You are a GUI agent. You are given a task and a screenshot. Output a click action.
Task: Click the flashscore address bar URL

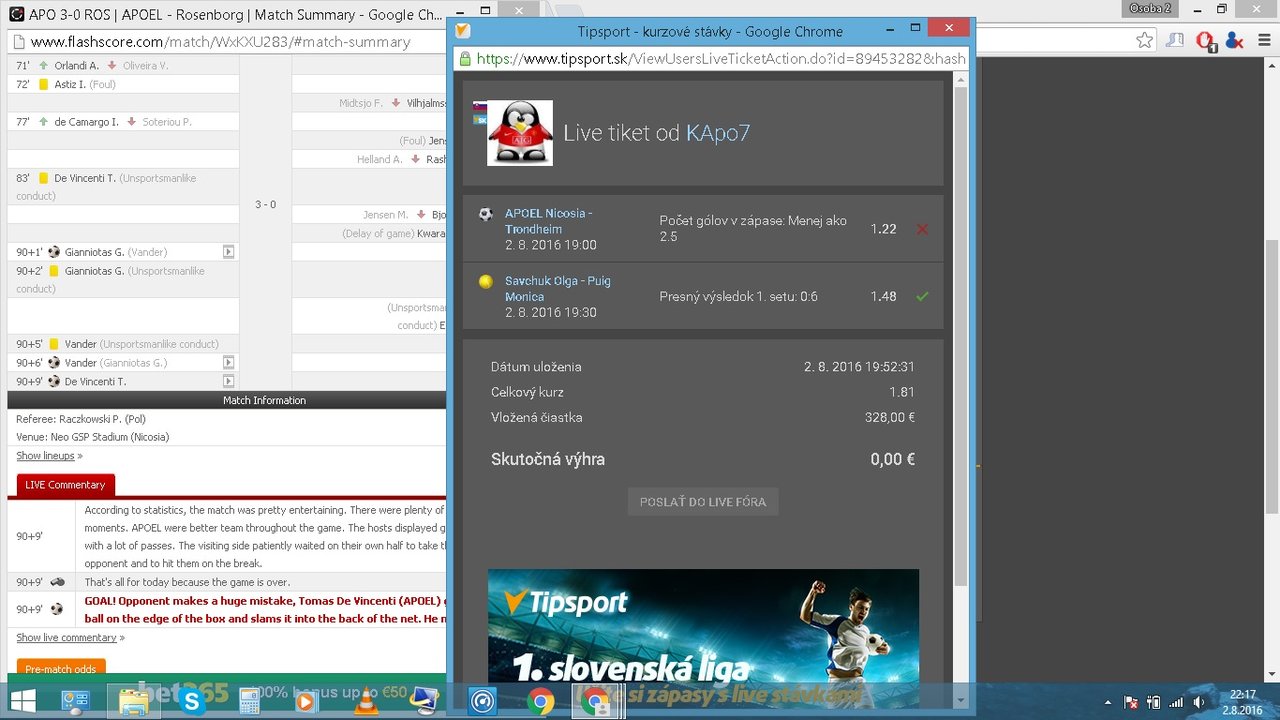(x=220, y=42)
